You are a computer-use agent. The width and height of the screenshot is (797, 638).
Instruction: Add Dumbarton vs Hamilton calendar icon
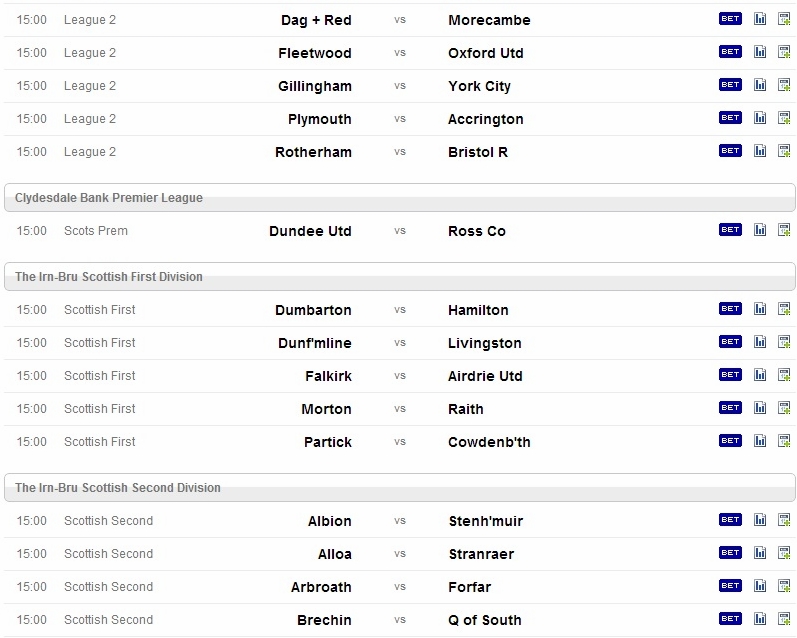coord(784,309)
